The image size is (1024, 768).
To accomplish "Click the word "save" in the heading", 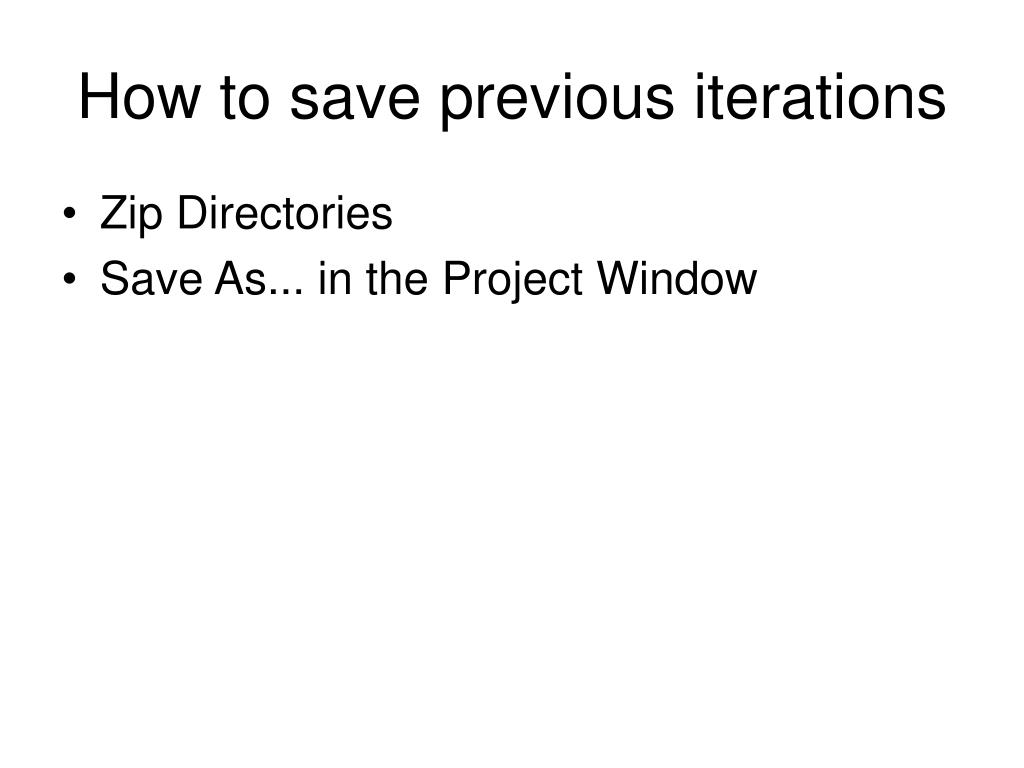I will pos(355,102).
